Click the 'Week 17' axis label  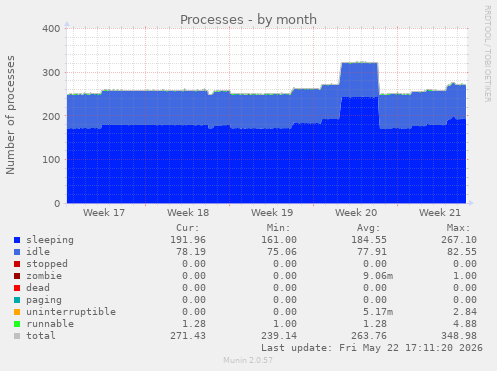pyautogui.click(x=104, y=213)
